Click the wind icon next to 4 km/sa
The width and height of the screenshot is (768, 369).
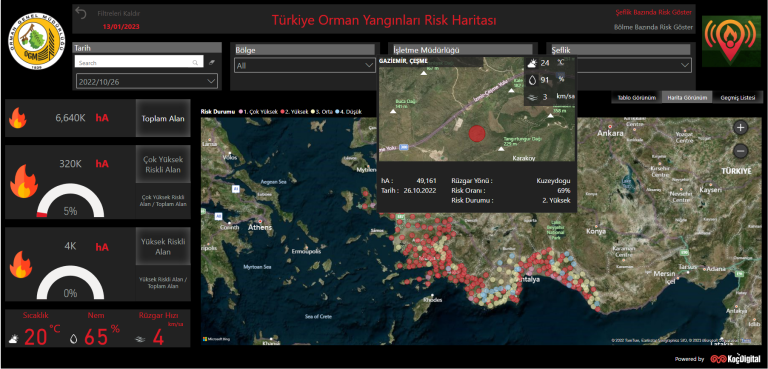click(x=141, y=339)
